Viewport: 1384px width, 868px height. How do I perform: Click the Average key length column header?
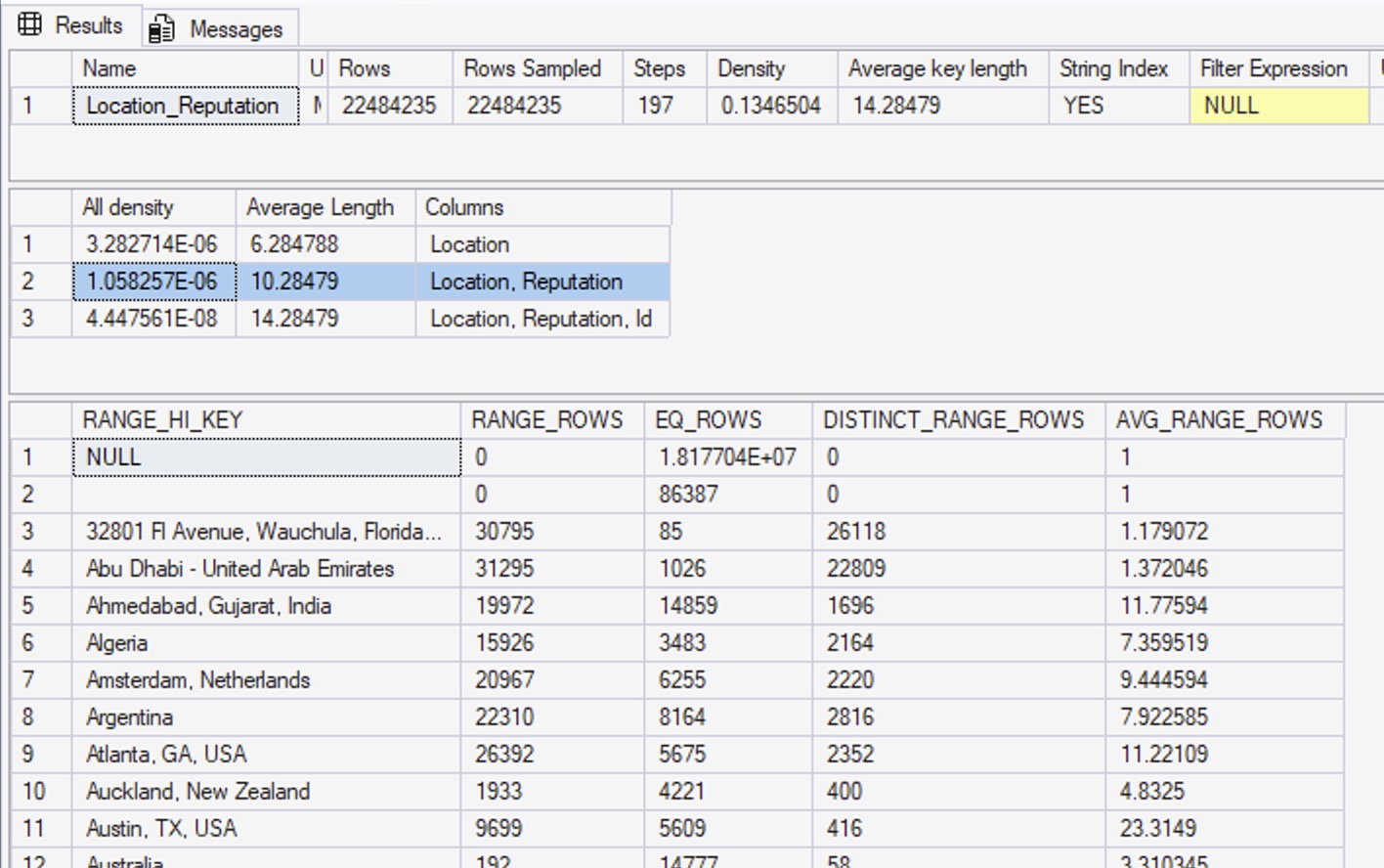(937, 68)
